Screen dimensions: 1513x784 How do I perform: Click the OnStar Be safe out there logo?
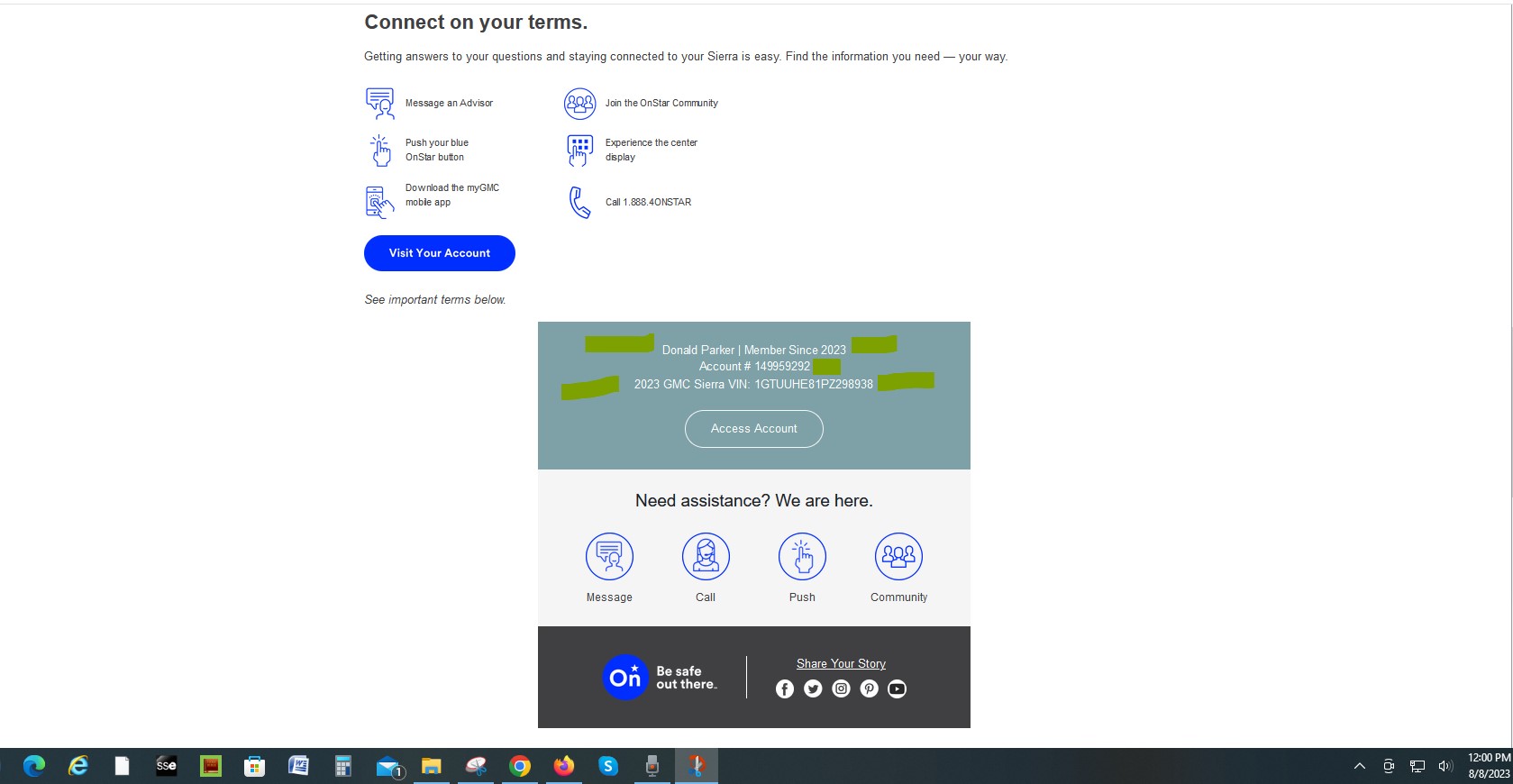tap(660, 678)
